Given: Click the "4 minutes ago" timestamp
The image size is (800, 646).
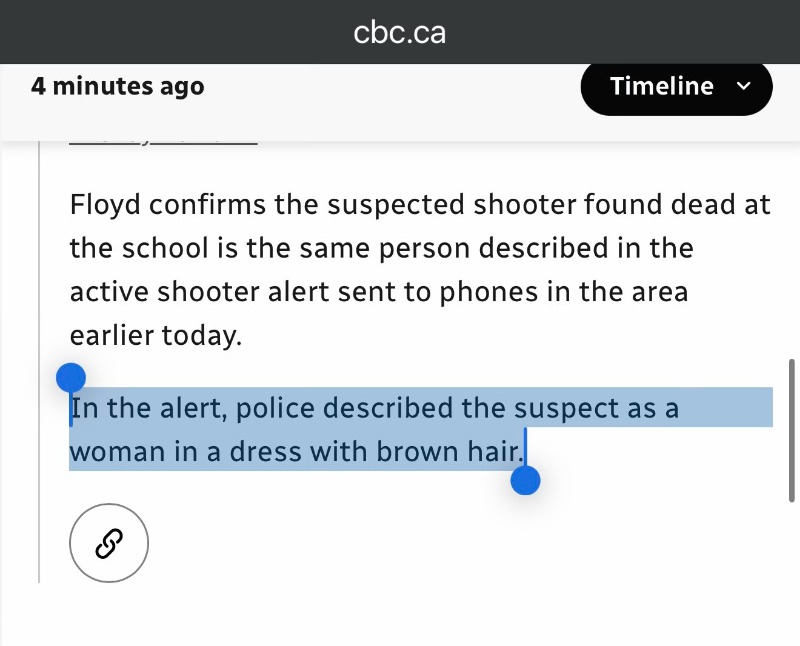Looking at the screenshot, I should (118, 87).
